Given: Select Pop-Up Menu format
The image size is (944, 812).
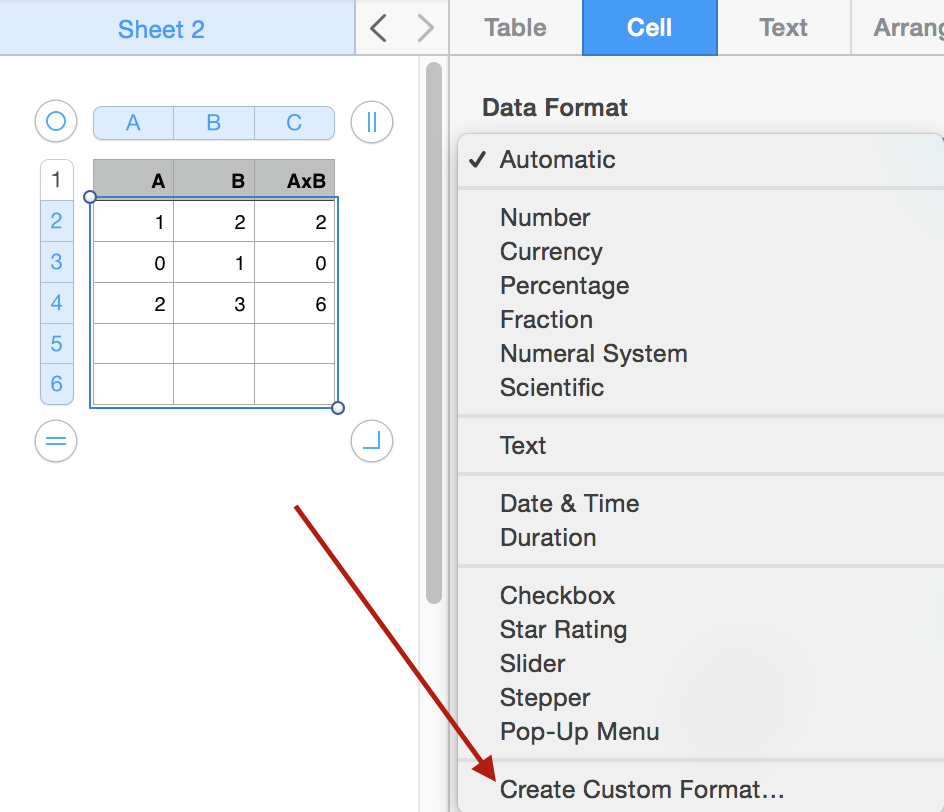Looking at the screenshot, I should (579, 732).
